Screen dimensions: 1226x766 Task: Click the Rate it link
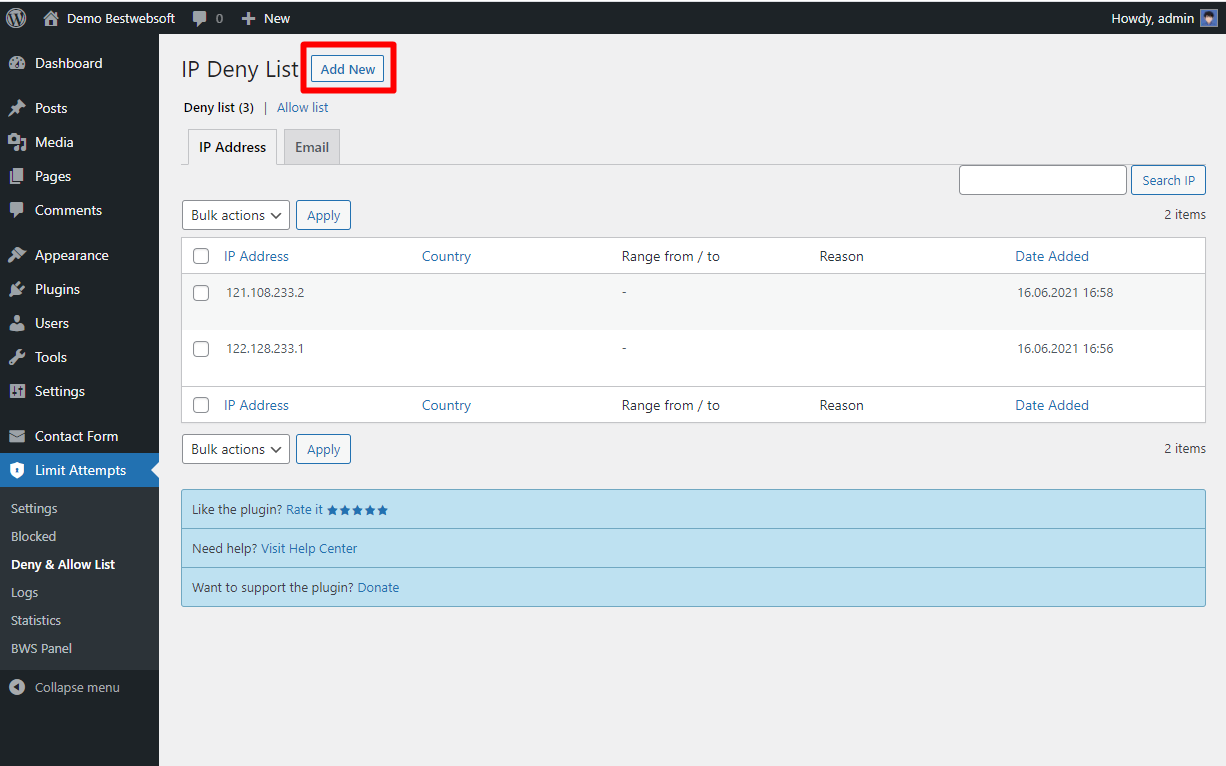click(304, 509)
